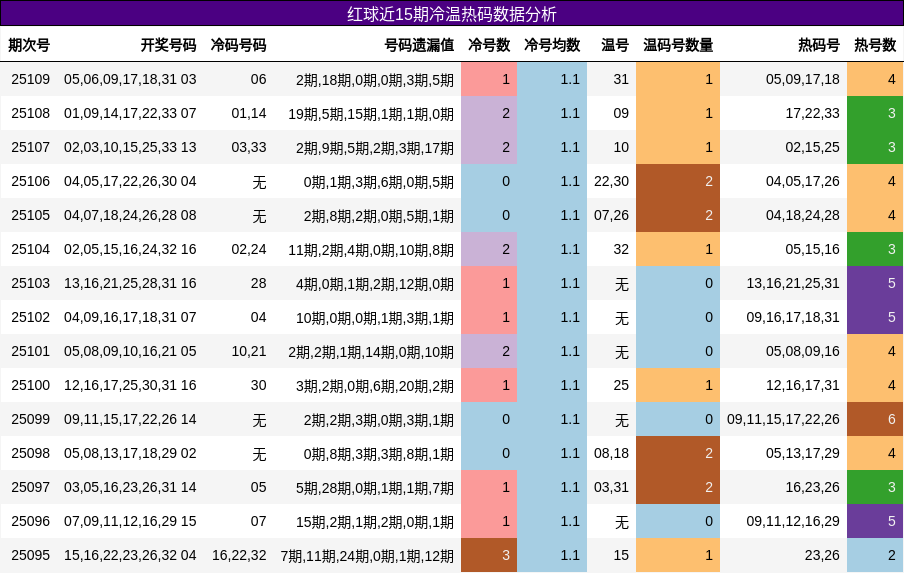Click cold code cell 01,14

tap(249, 113)
